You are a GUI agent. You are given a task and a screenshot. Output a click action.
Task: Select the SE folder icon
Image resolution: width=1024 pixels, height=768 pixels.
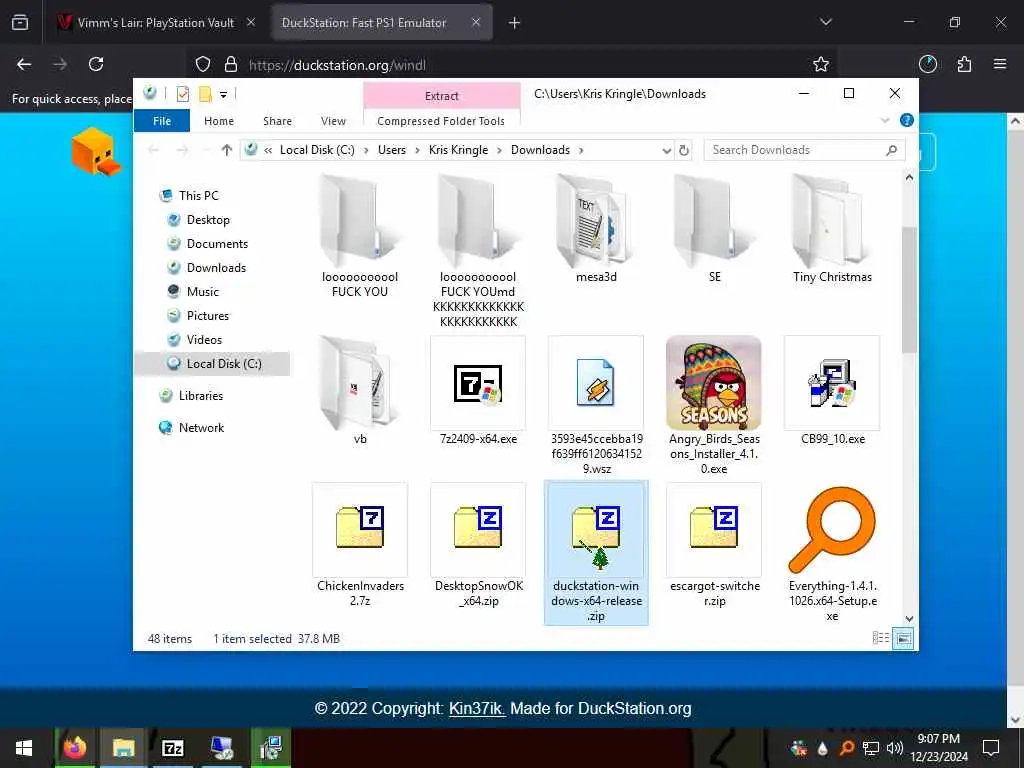tap(714, 221)
